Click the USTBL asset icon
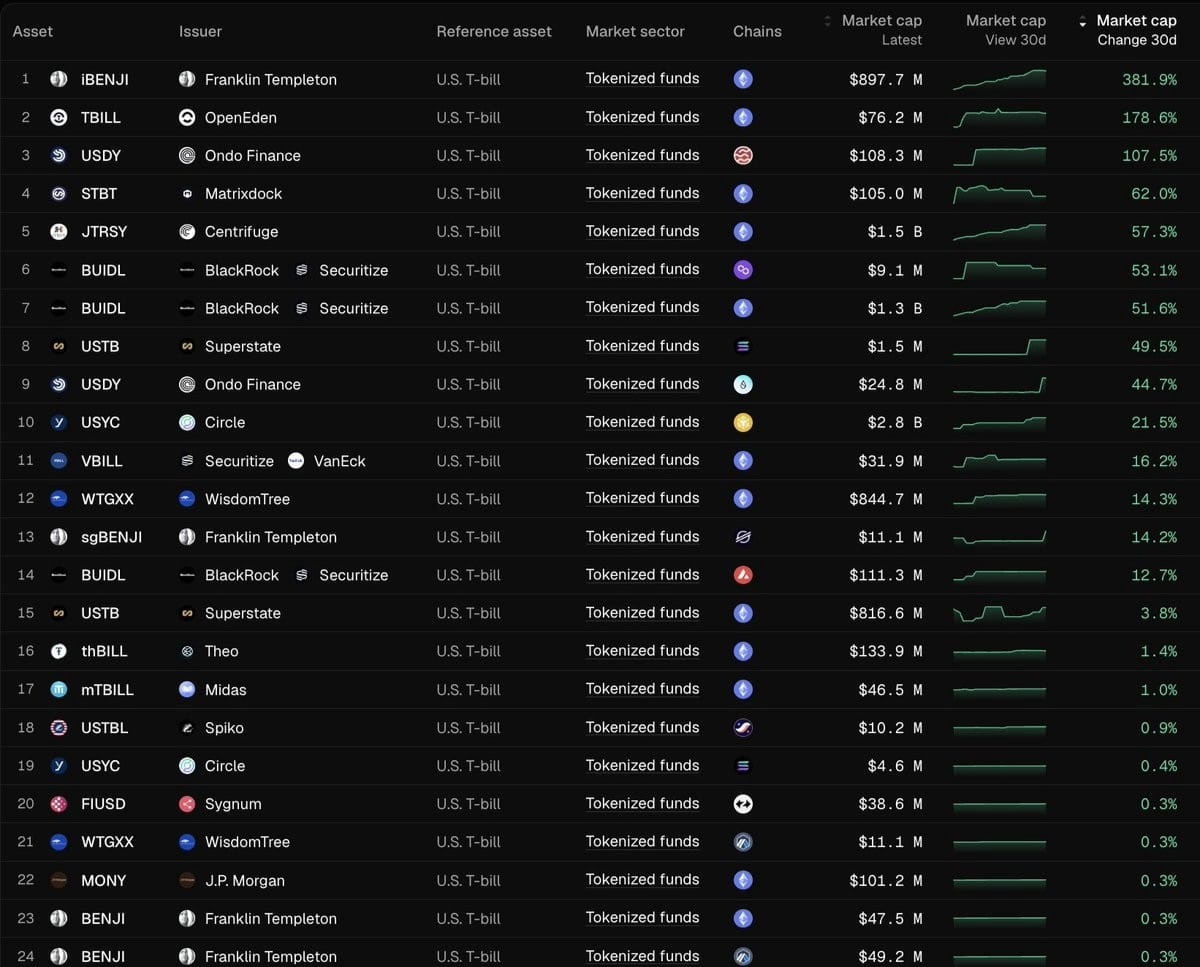Screen dimensions: 1200x967 tap(59, 728)
